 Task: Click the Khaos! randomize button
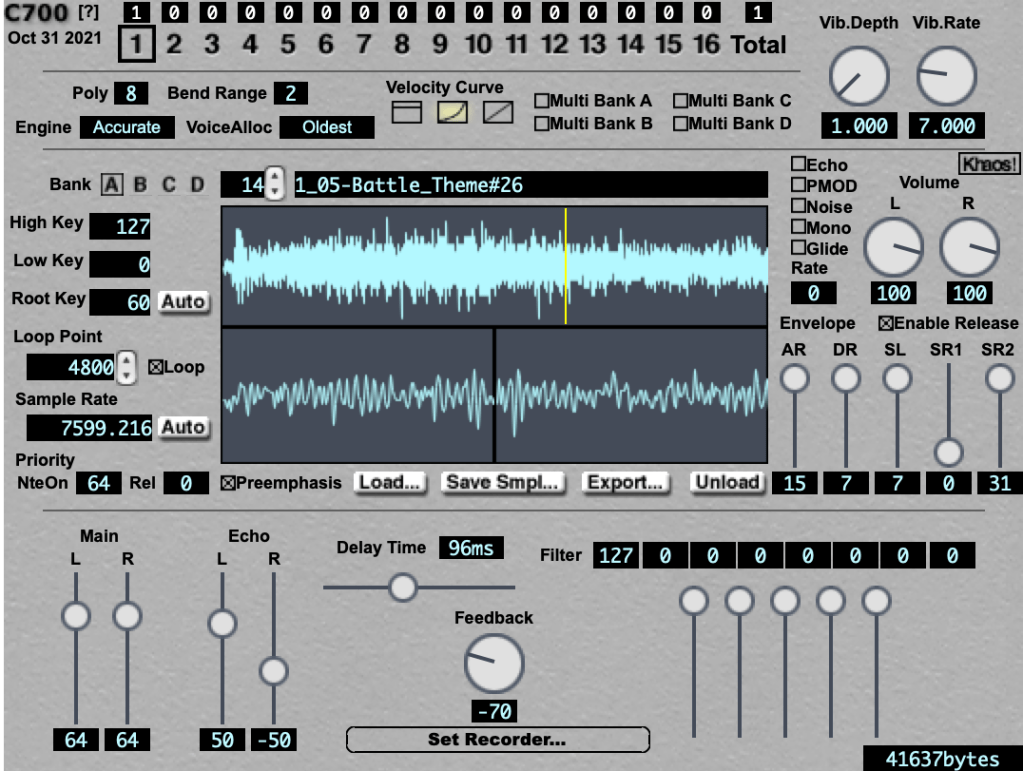[x=988, y=163]
